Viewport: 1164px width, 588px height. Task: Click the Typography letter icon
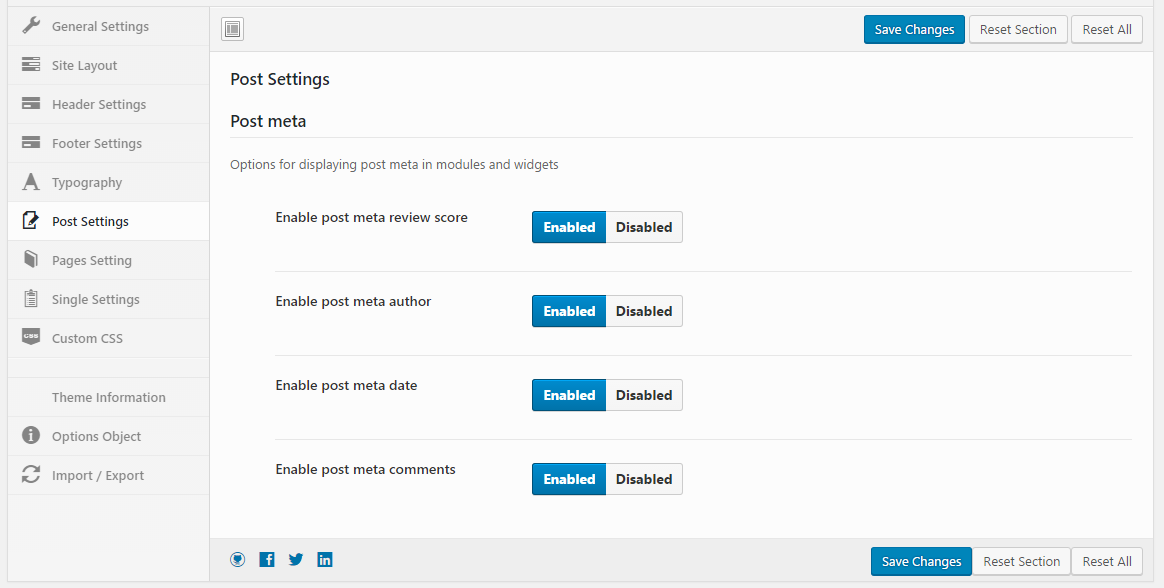point(31,182)
